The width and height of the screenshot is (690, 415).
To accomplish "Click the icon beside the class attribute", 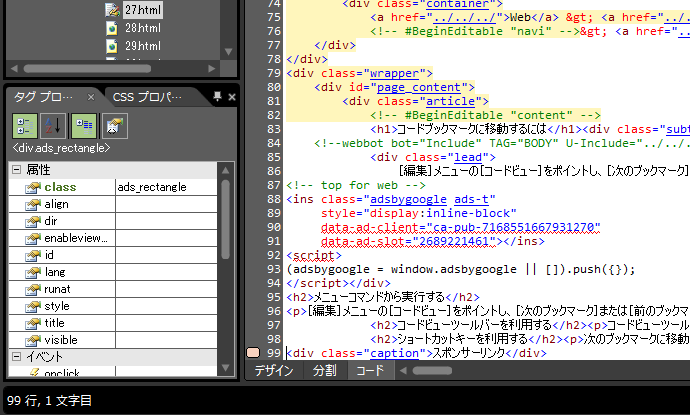I will click(33, 187).
